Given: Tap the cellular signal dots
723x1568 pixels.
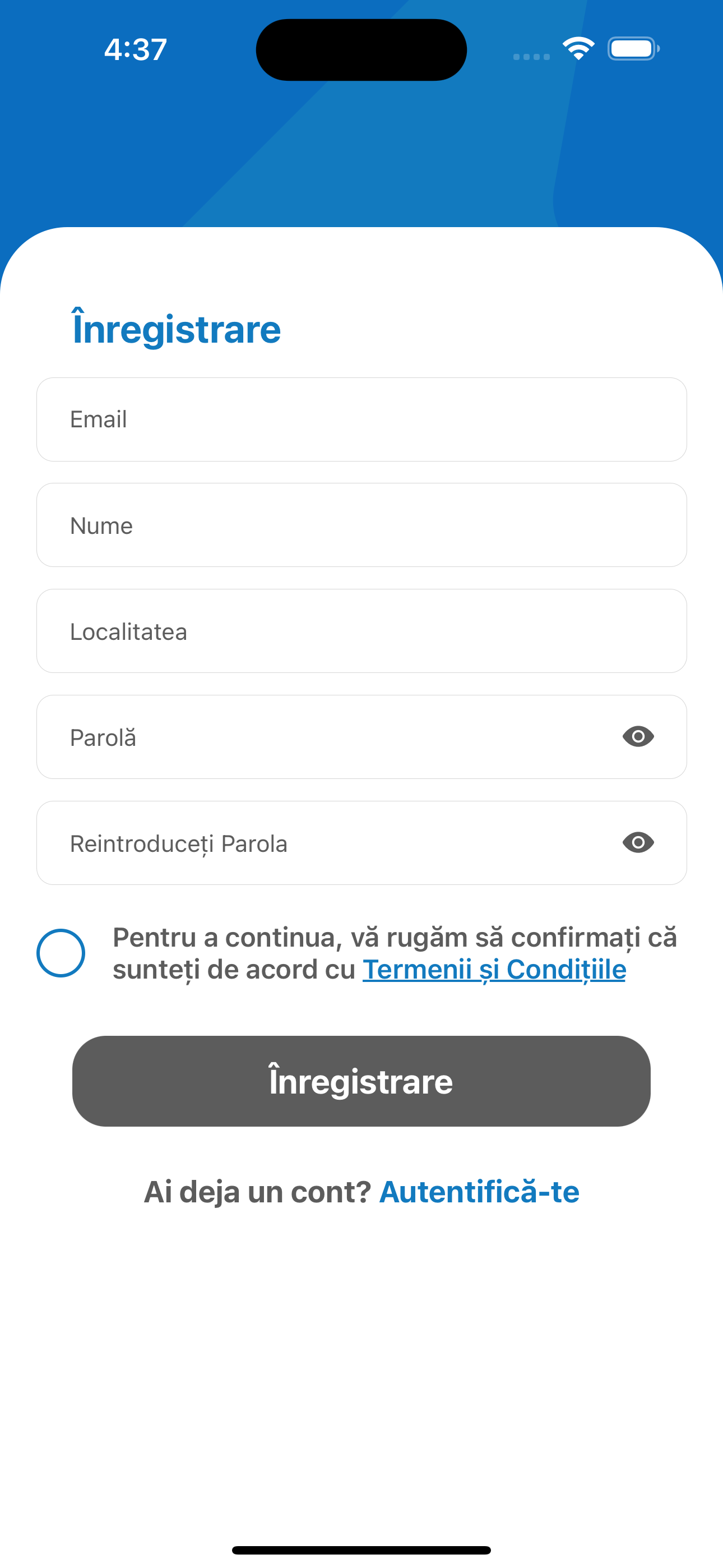Looking at the screenshot, I should coord(531,57).
